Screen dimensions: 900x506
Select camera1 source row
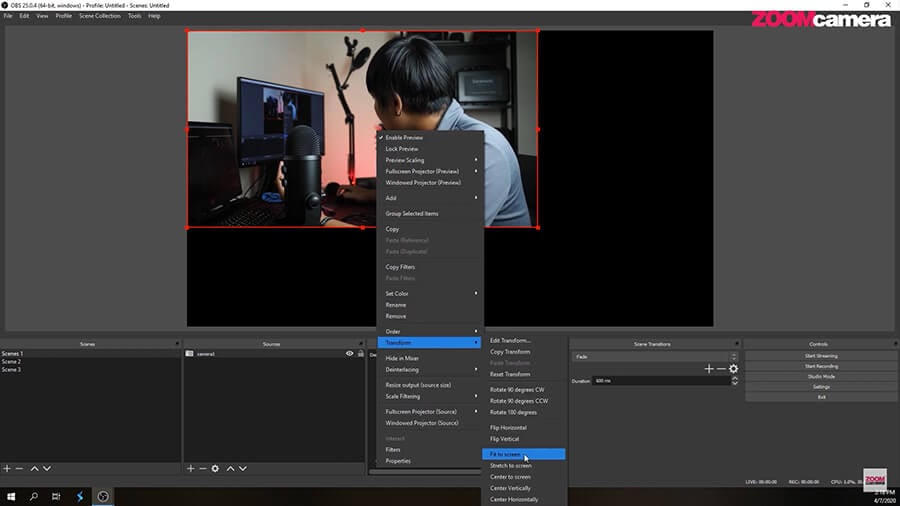coord(274,354)
